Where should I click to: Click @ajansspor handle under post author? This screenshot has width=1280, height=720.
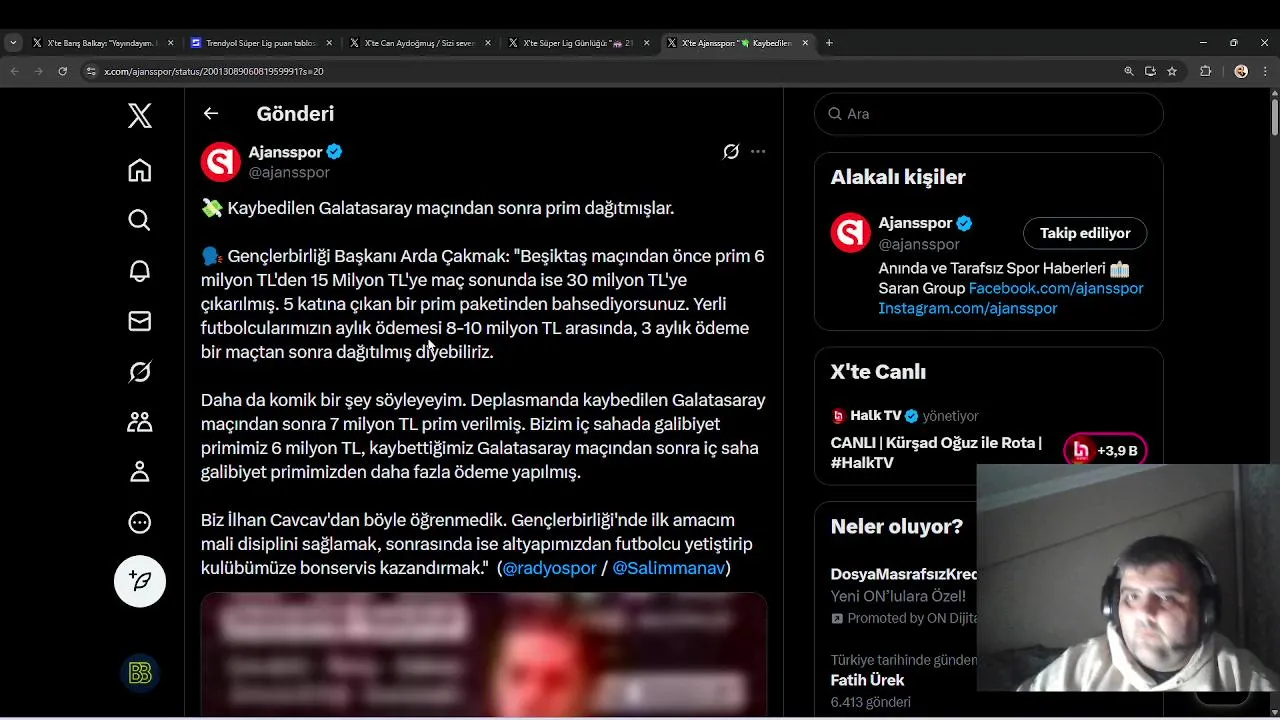coord(289,172)
